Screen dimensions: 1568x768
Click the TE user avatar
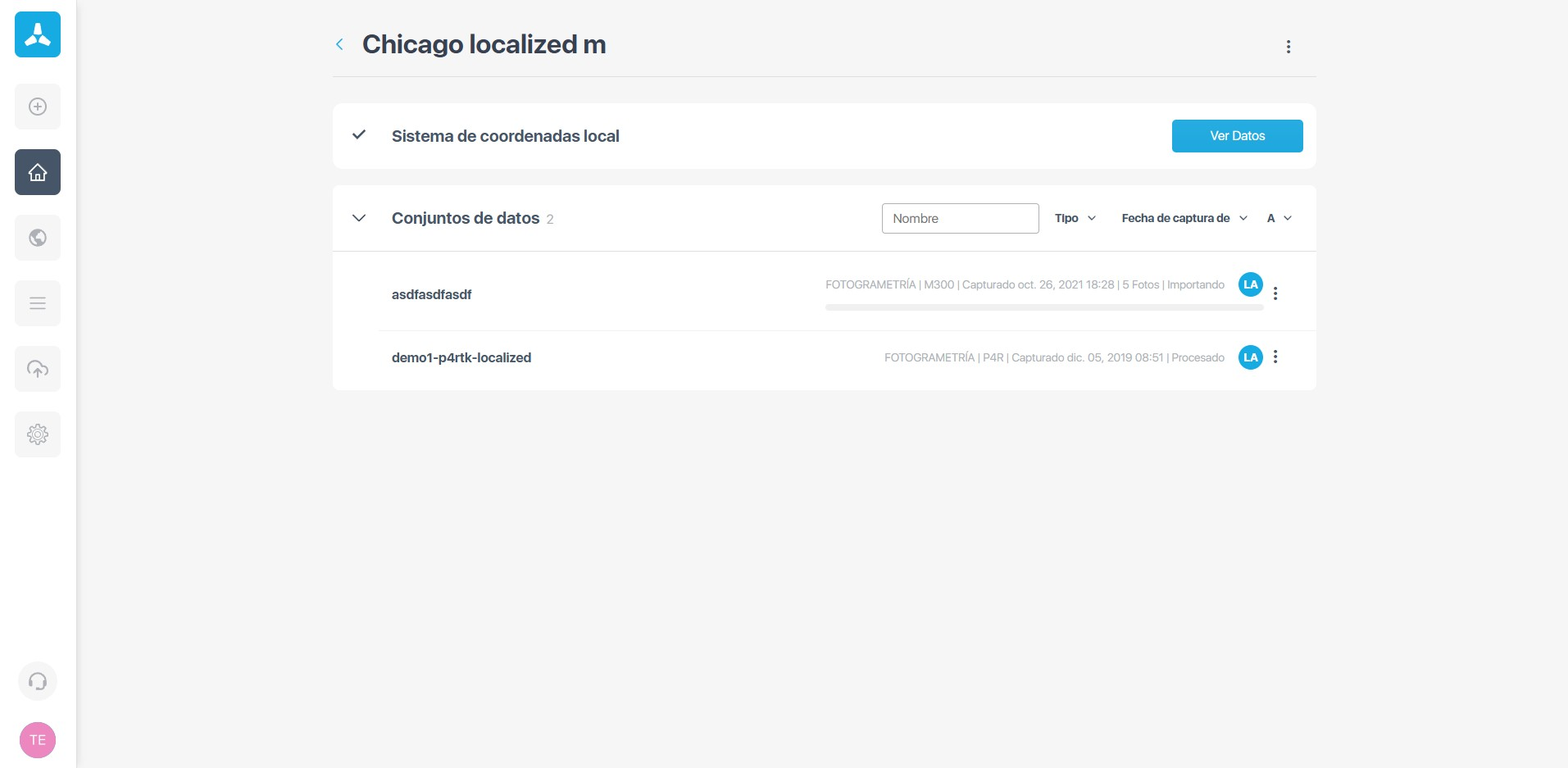point(38,740)
